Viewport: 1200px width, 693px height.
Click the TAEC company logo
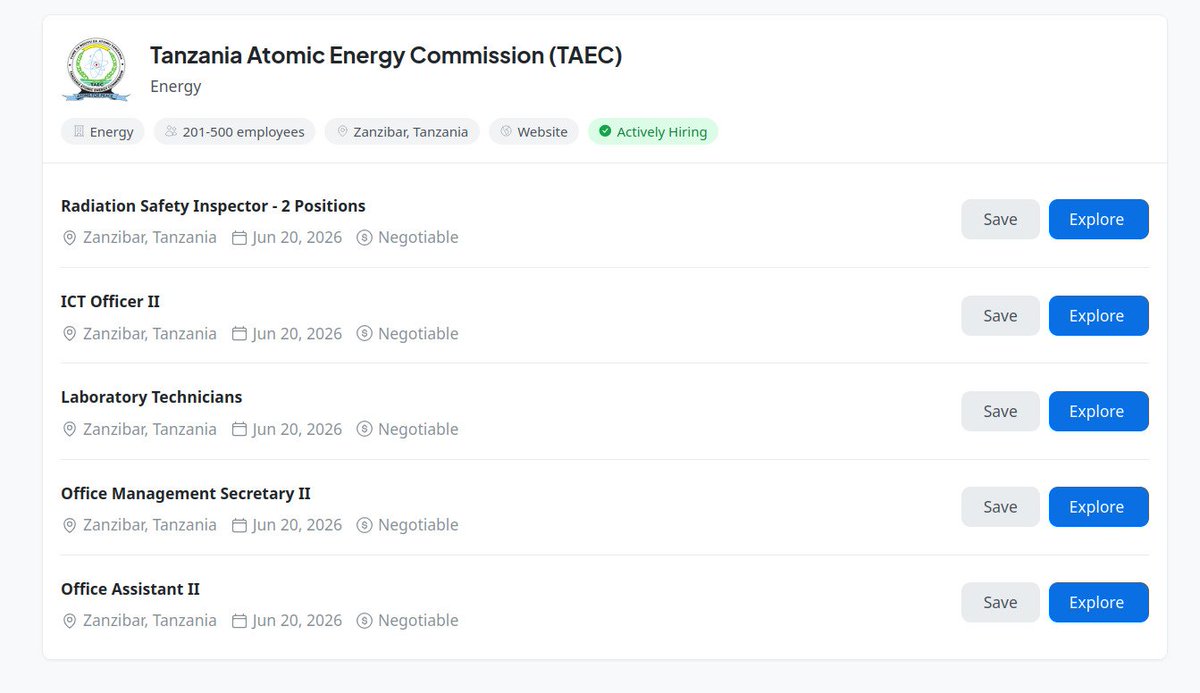[x=96, y=69]
